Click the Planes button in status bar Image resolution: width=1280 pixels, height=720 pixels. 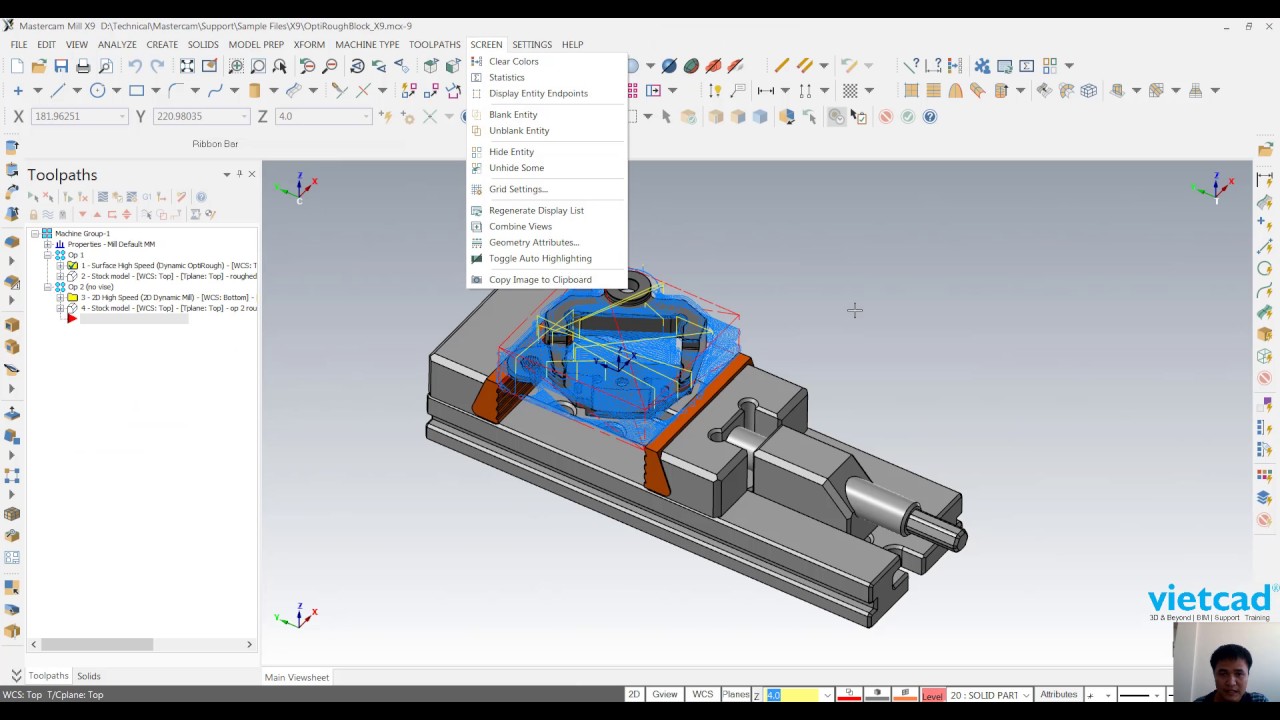point(736,694)
